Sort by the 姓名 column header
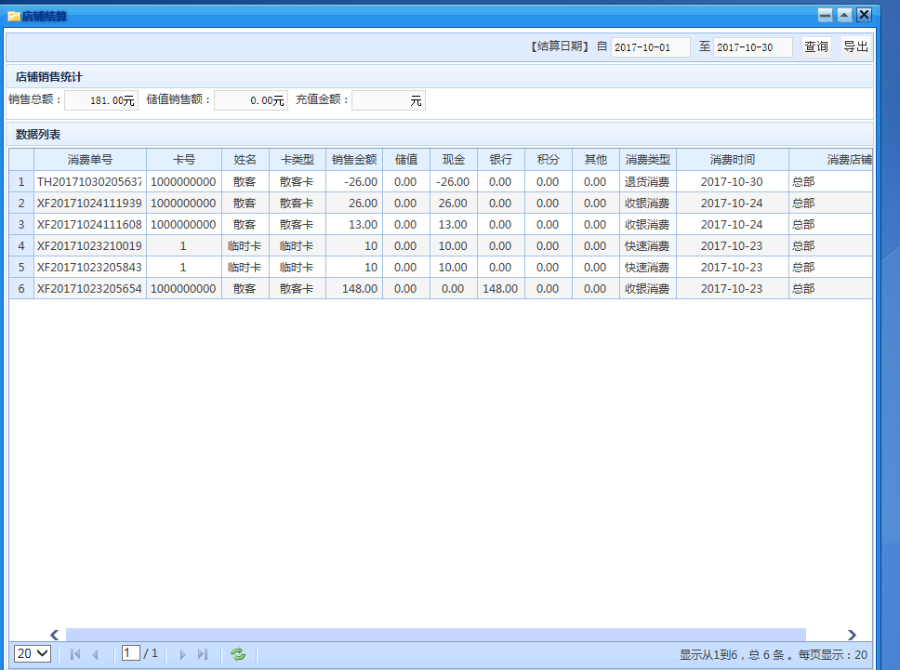 click(x=245, y=160)
